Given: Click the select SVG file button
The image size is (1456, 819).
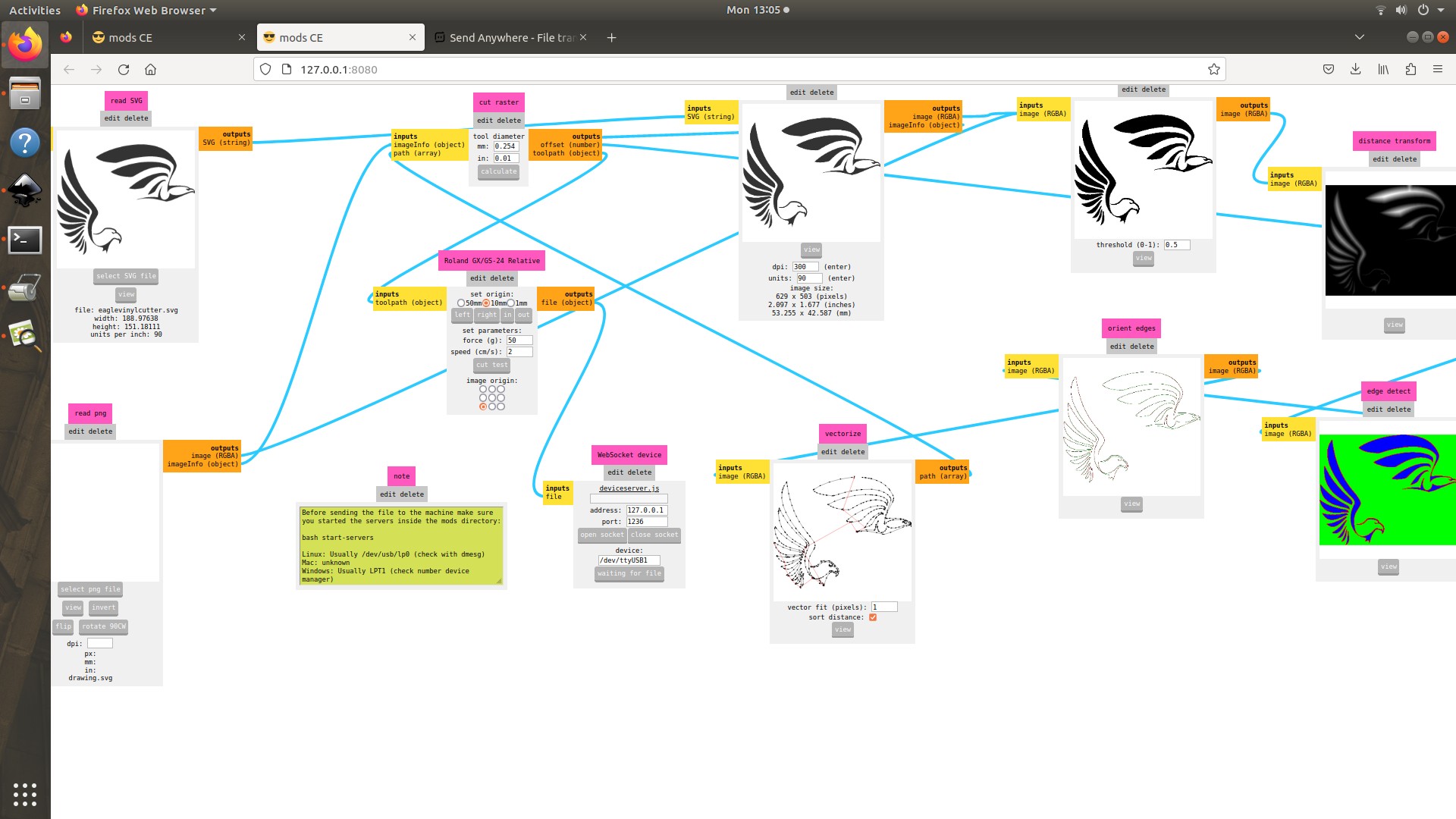Looking at the screenshot, I should (x=126, y=276).
